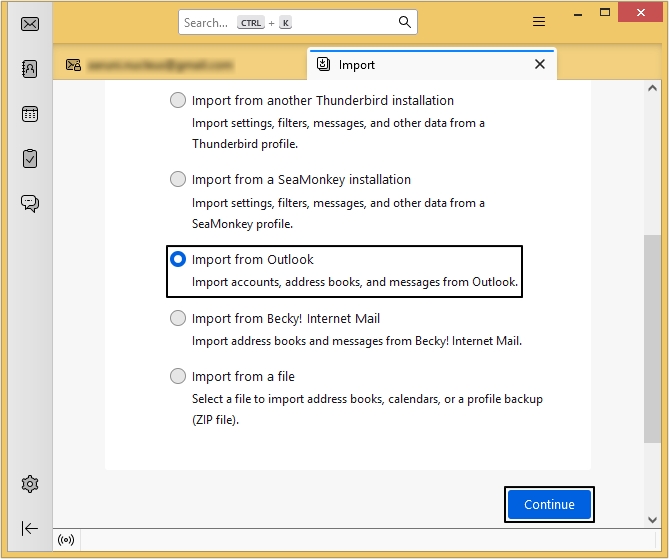The height and width of the screenshot is (559, 669).
Task: Select Import from a SeaMonkey installation
Action: pos(178,179)
